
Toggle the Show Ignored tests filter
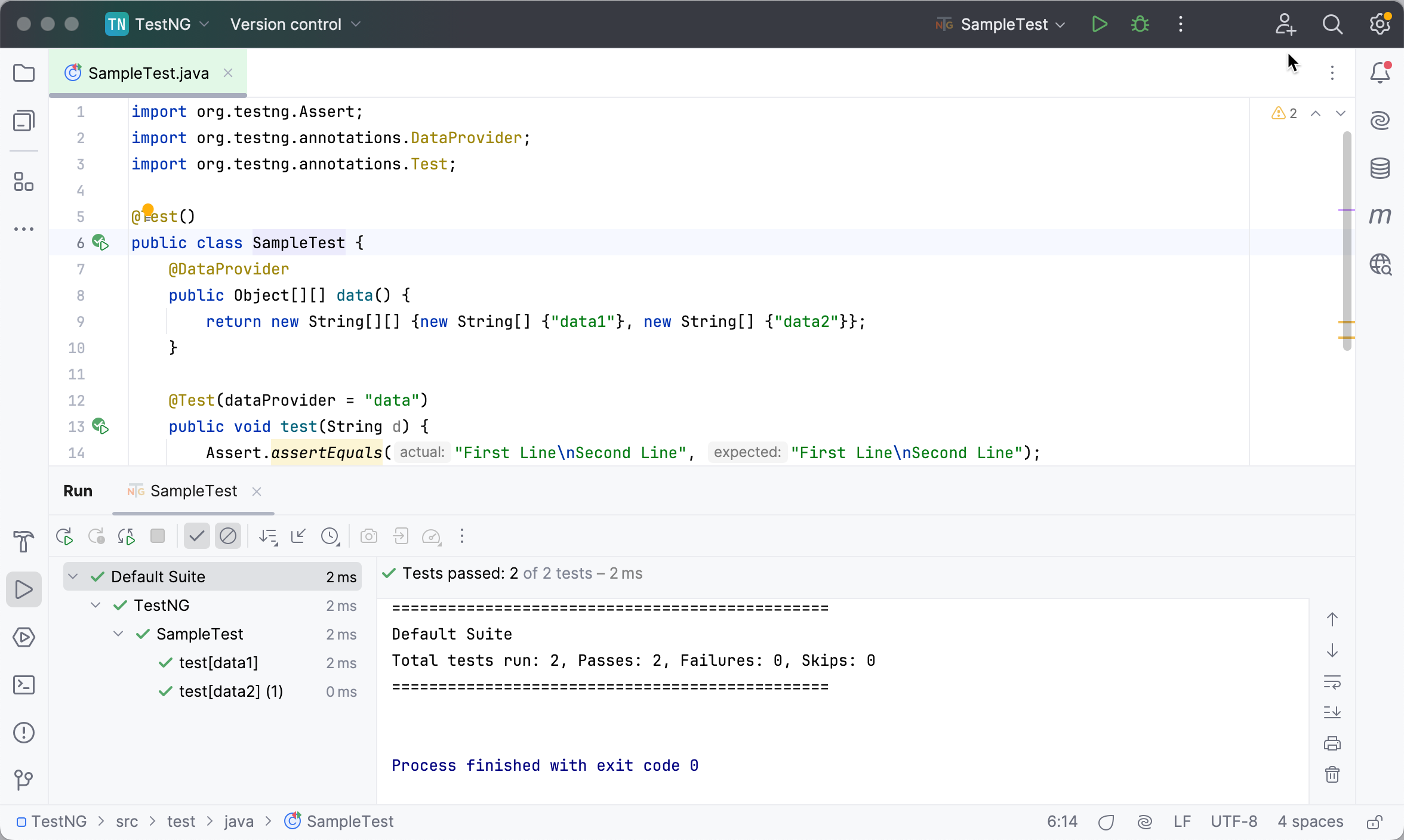tap(228, 536)
